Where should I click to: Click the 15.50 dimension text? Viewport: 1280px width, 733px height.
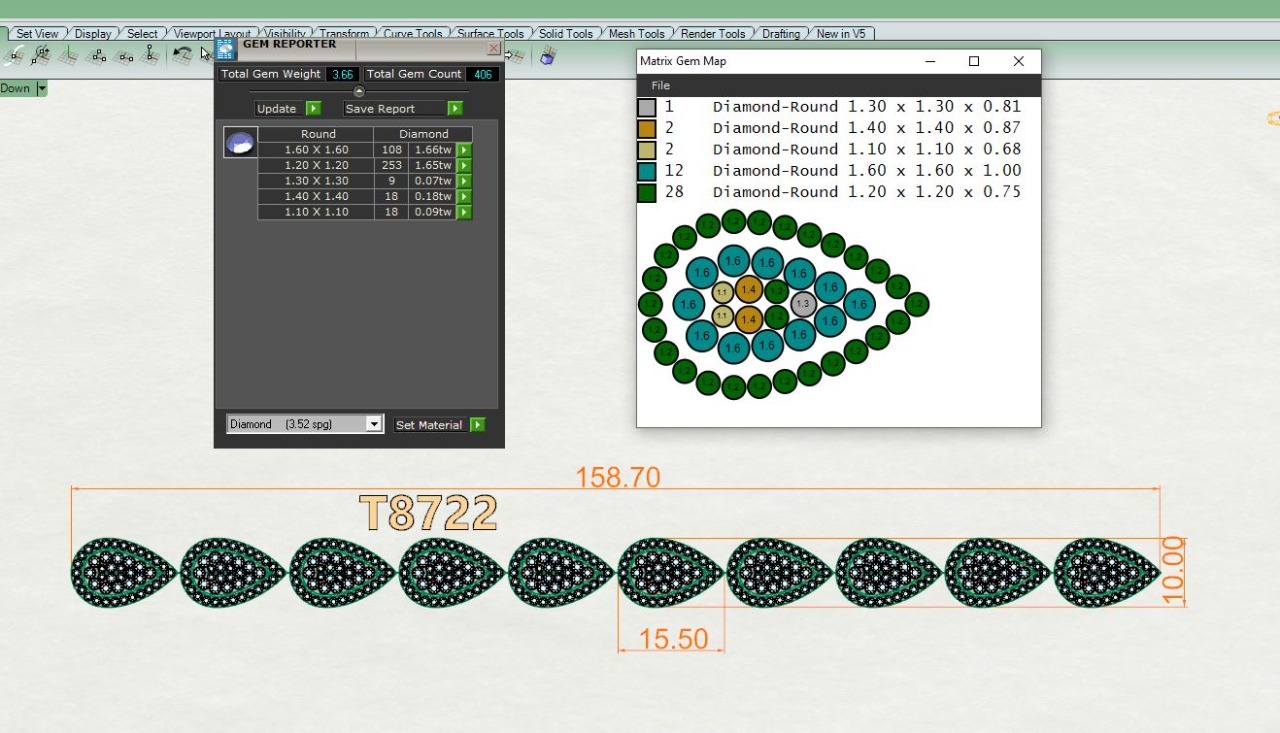click(x=673, y=638)
